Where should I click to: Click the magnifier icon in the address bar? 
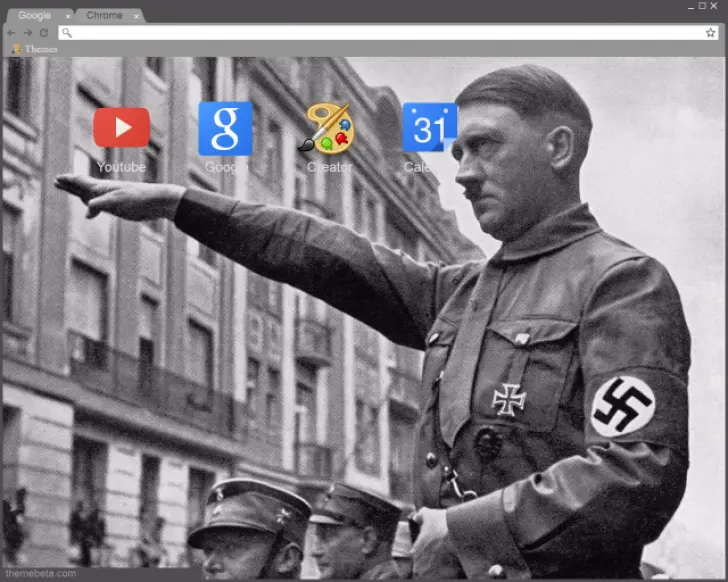67,33
